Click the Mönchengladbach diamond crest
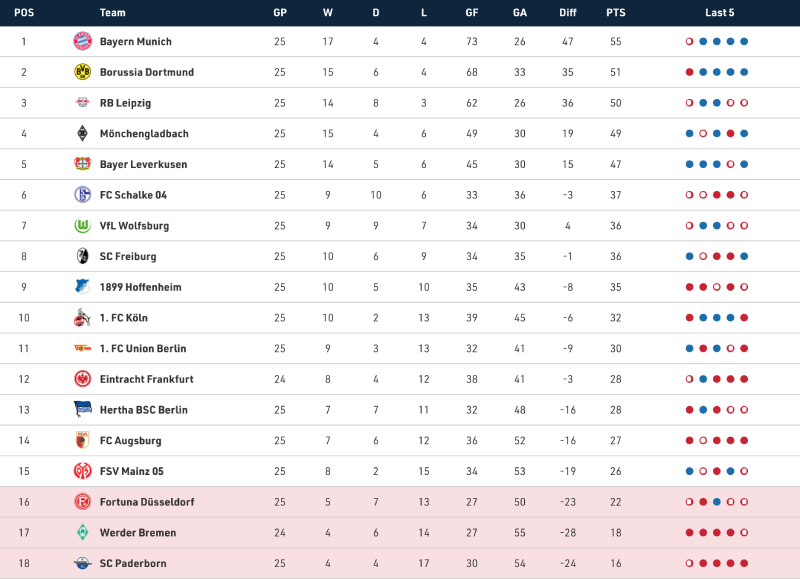 [x=82, y=133]
